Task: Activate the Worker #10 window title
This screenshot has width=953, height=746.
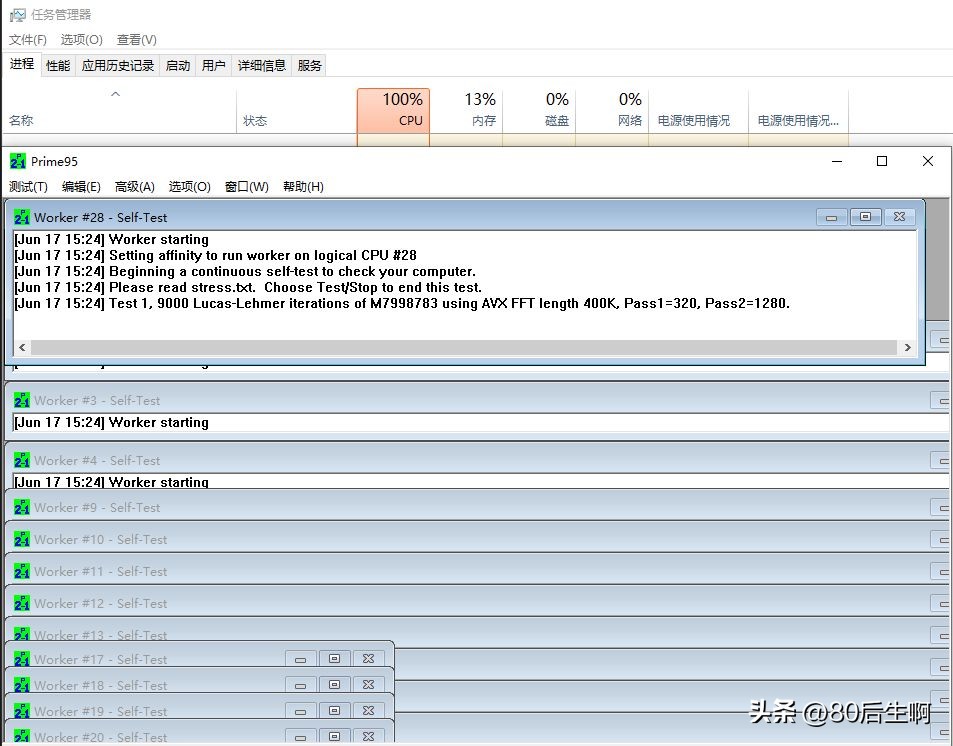Action: 100,539
